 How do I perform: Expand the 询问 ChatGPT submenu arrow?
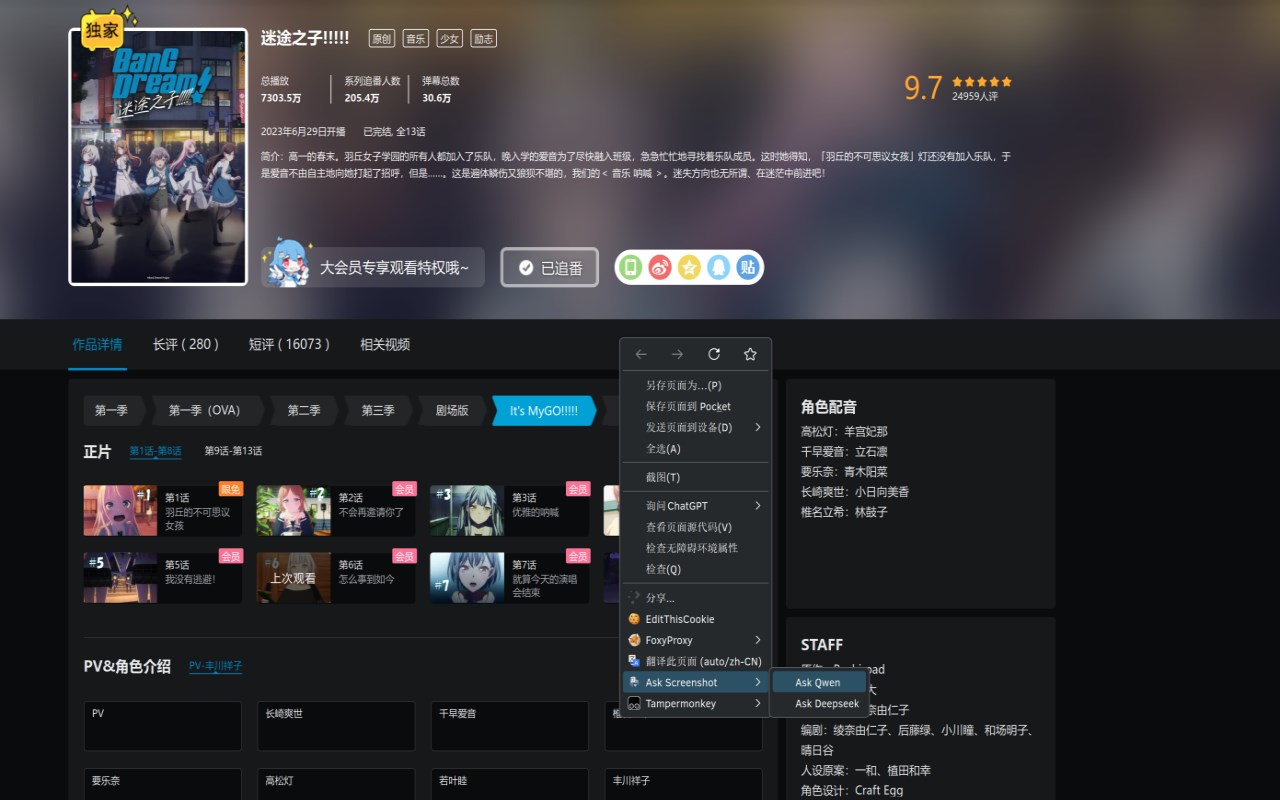[758, 506]
